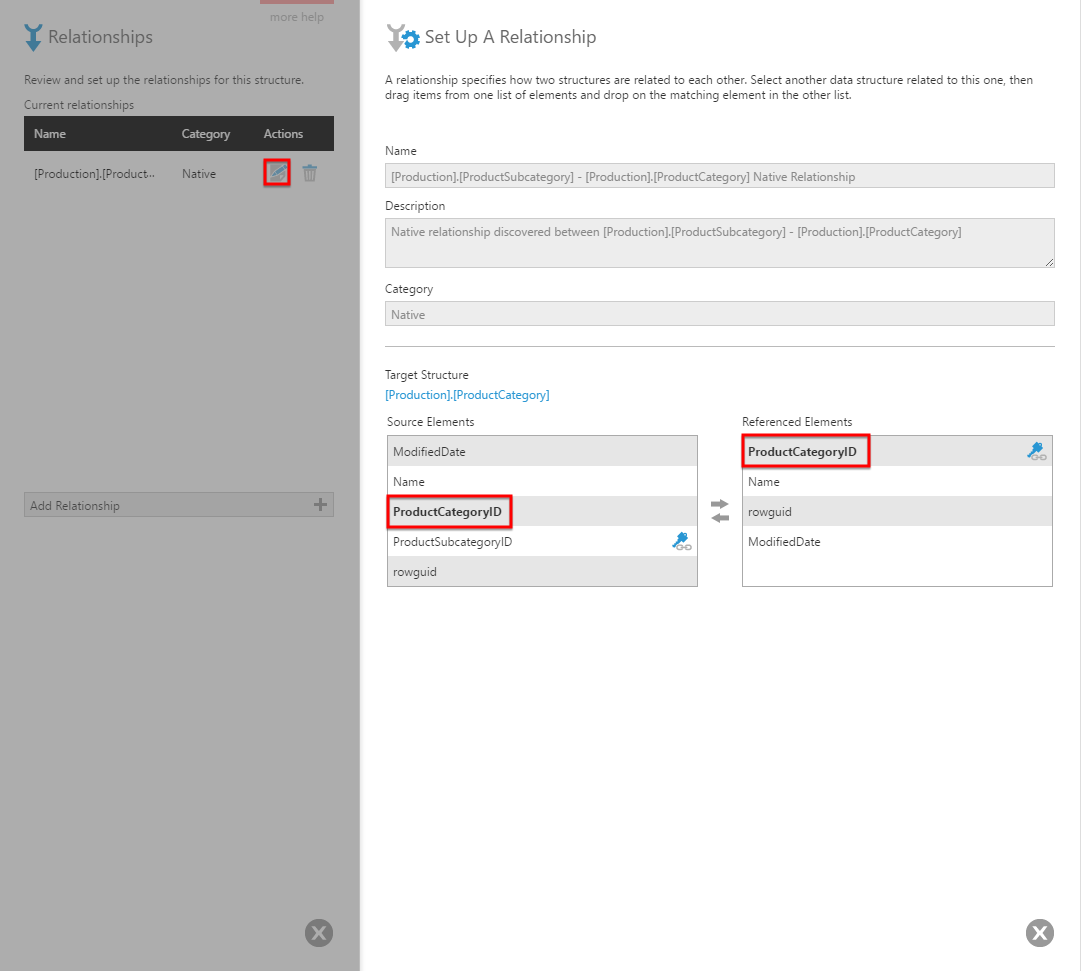Select ProductCategoryID in Source Elements
The width and height of the screenshot is (1081, 971).
coord(542,512)
